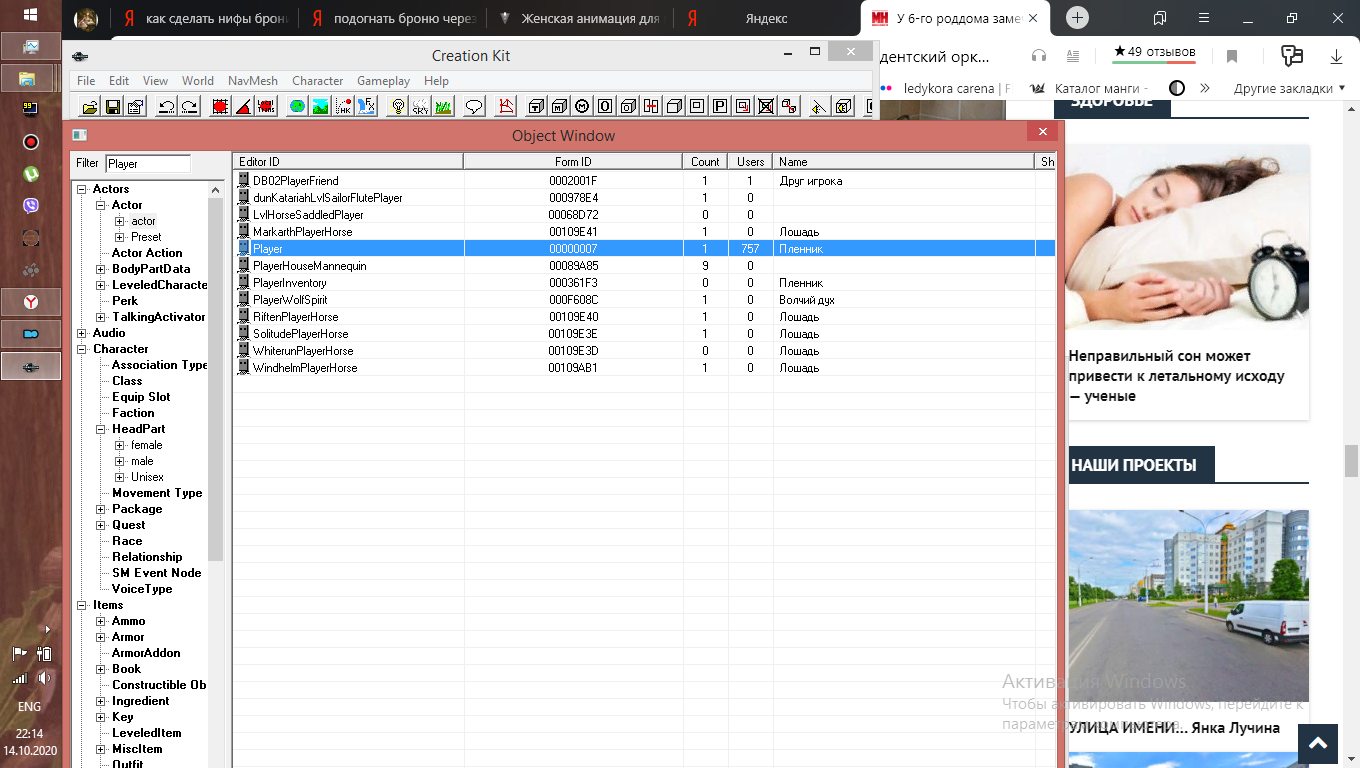Open the ledykora carena bookmark
The height and width of the screenshot is (768, 1360).
click(946, 88)
